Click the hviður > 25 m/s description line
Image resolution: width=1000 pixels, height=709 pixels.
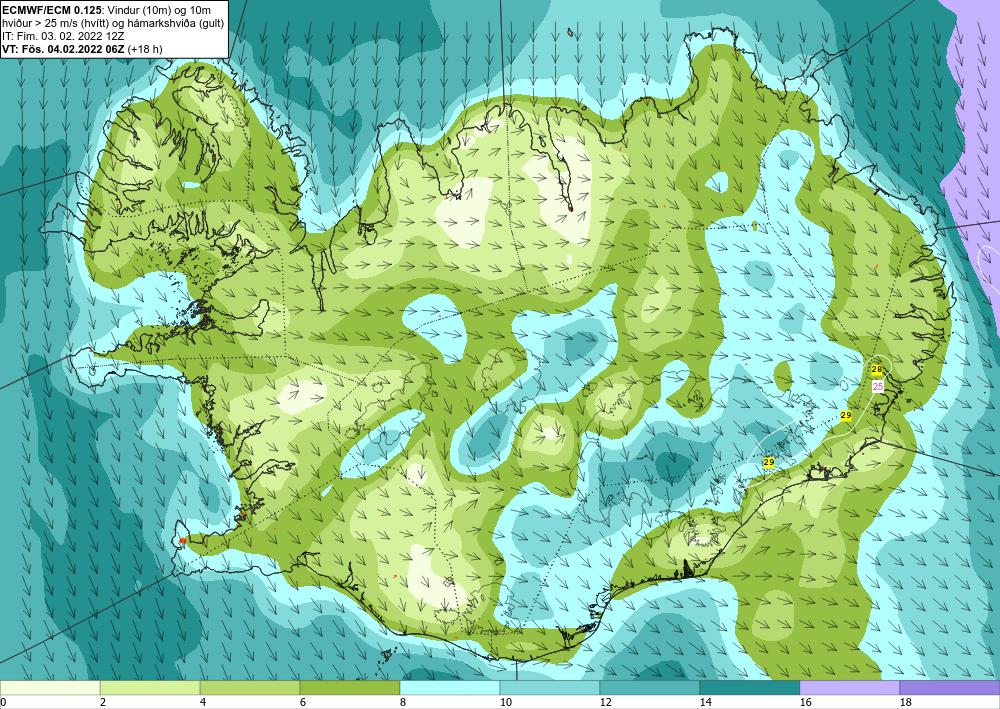pos(111,23)
